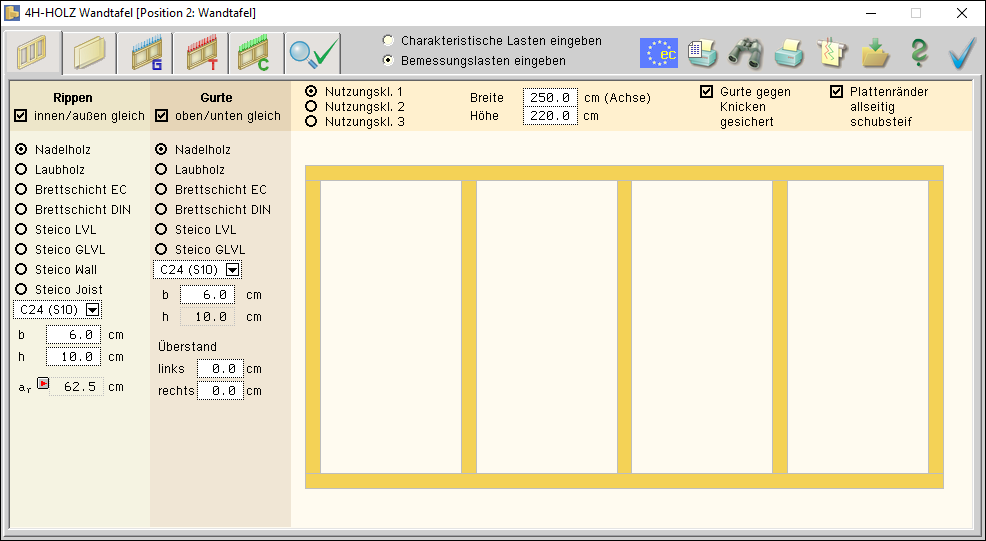The width and height of the screenshot is (986, 541).
Task: Open the wall frame geometry tab
Action: tap(34, 53)
